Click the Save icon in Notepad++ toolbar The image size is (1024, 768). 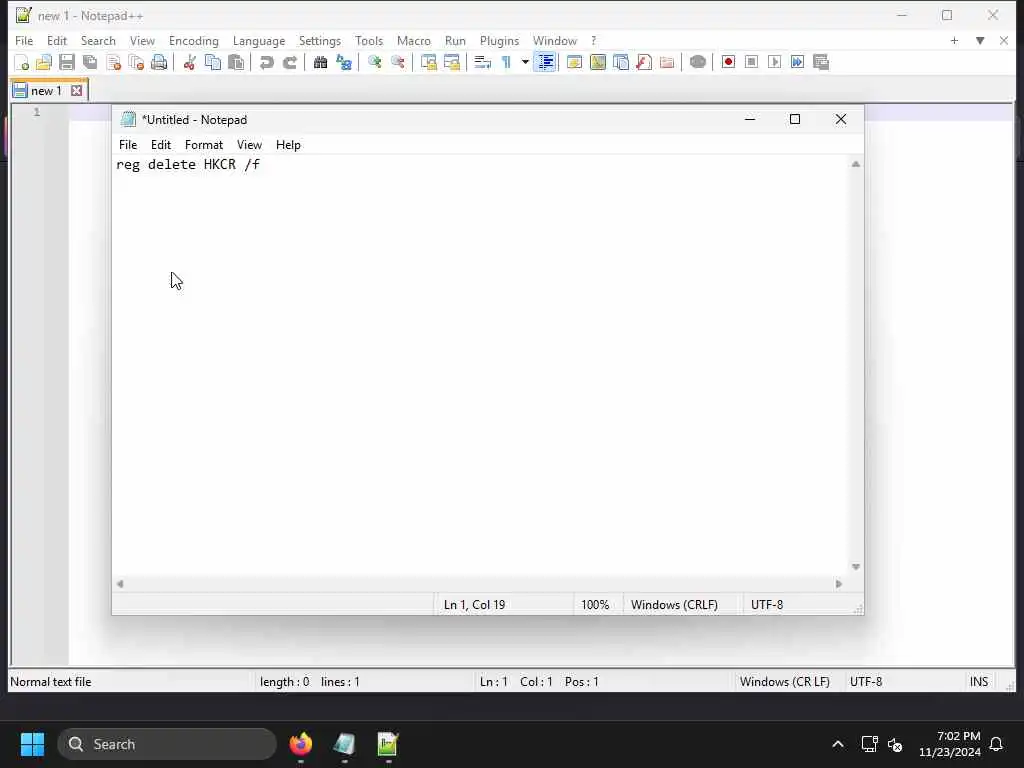pos(67,63)
